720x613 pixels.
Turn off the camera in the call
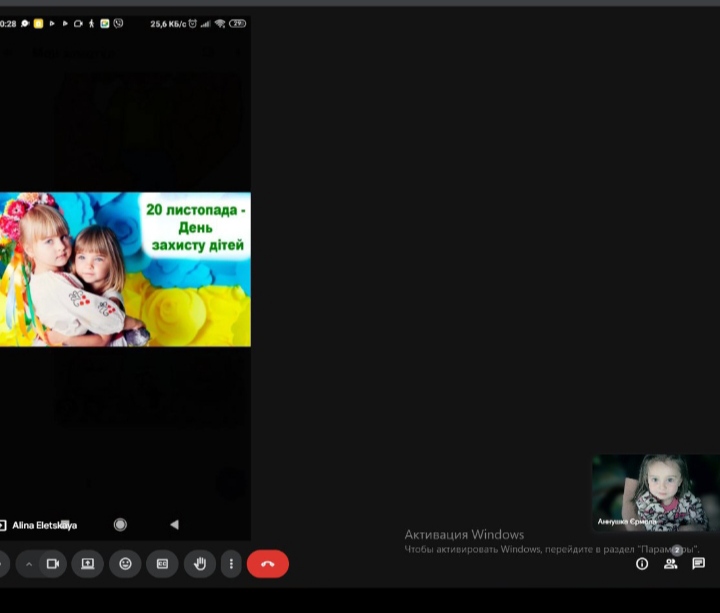53,564
